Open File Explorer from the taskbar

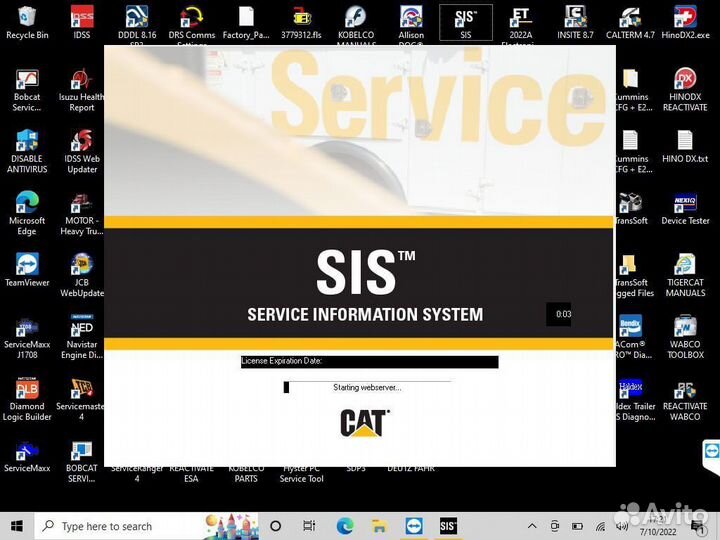[379, 526]
